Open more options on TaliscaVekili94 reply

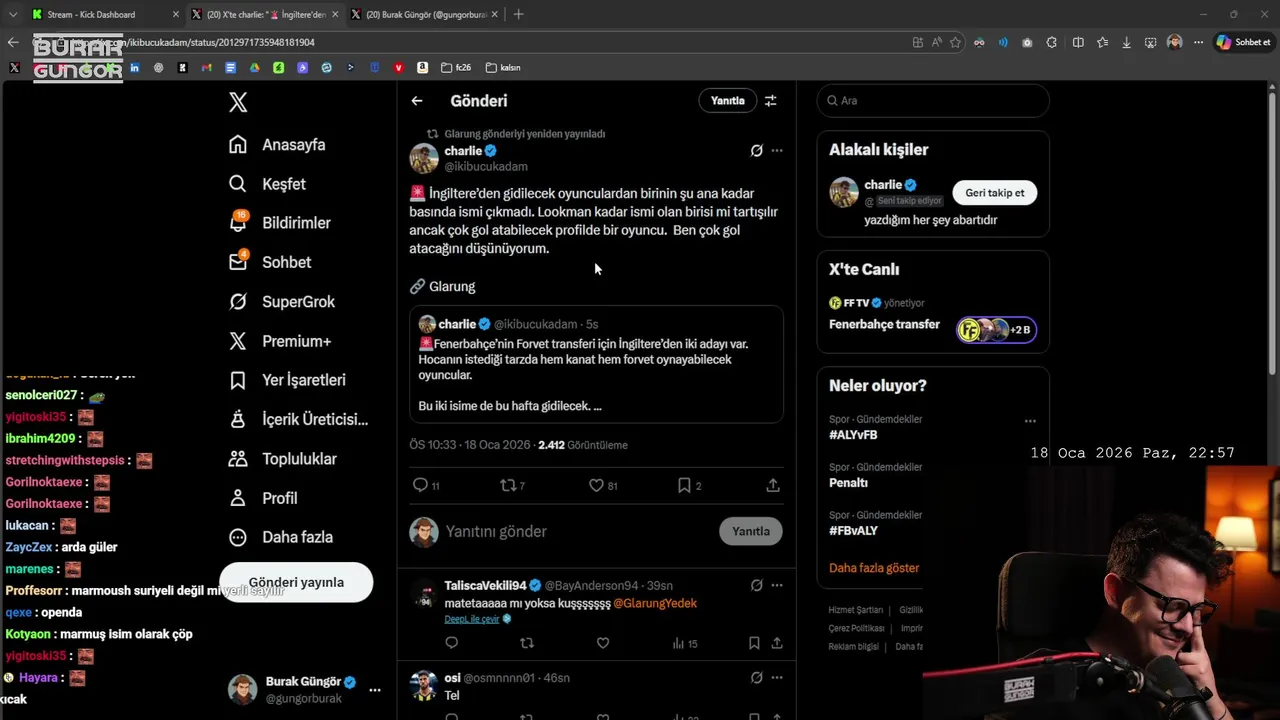[x=777, y=585]
